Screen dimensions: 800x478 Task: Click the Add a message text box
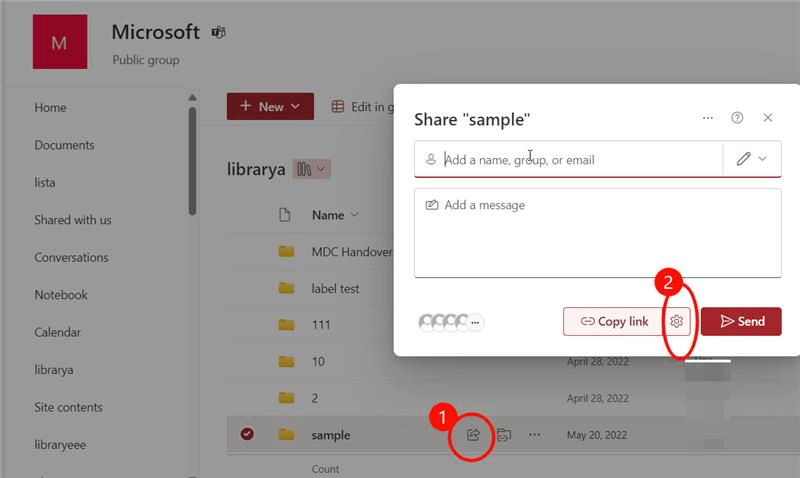point(598,233)
